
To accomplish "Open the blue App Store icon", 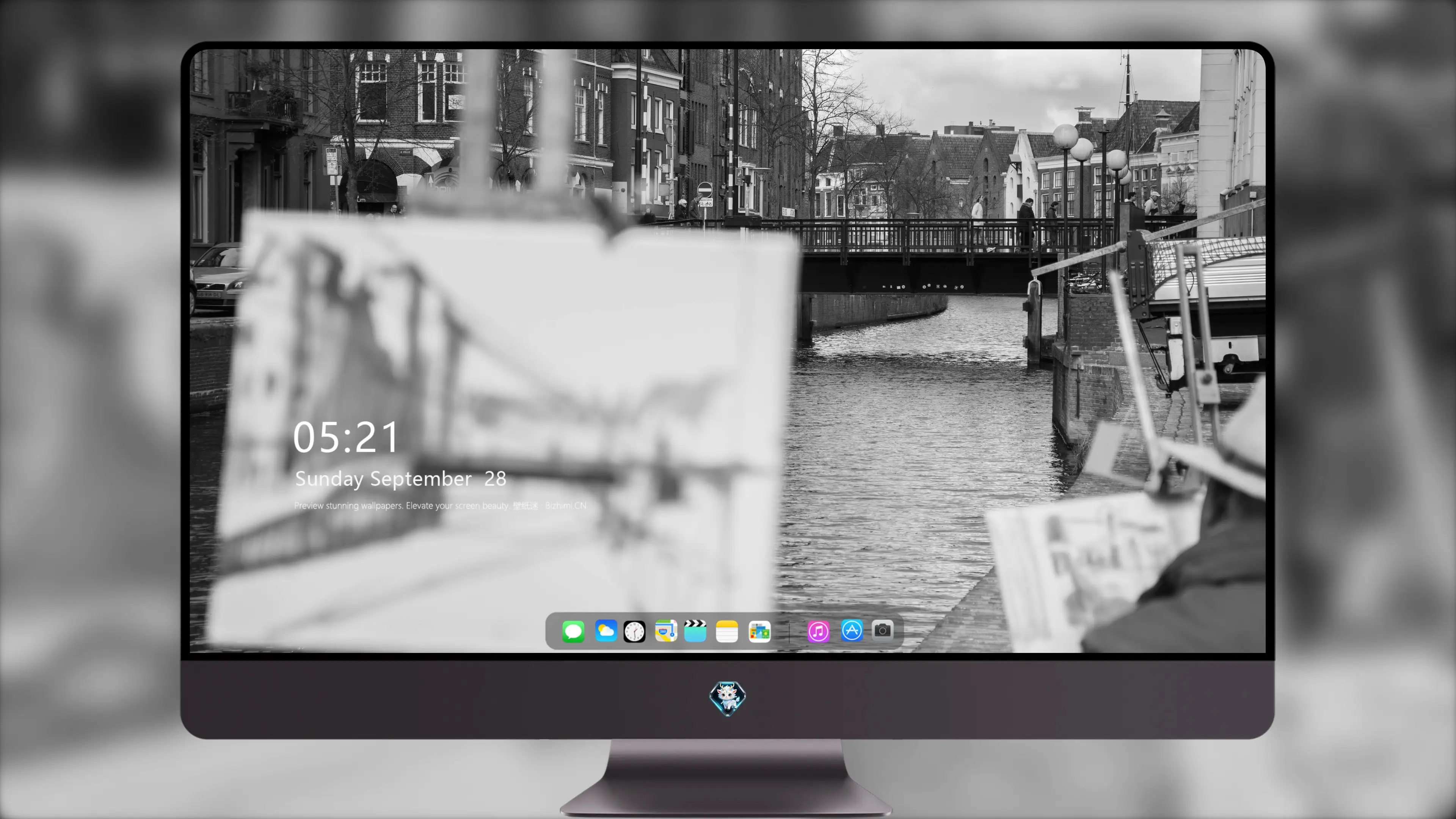I will click(852, 630).
